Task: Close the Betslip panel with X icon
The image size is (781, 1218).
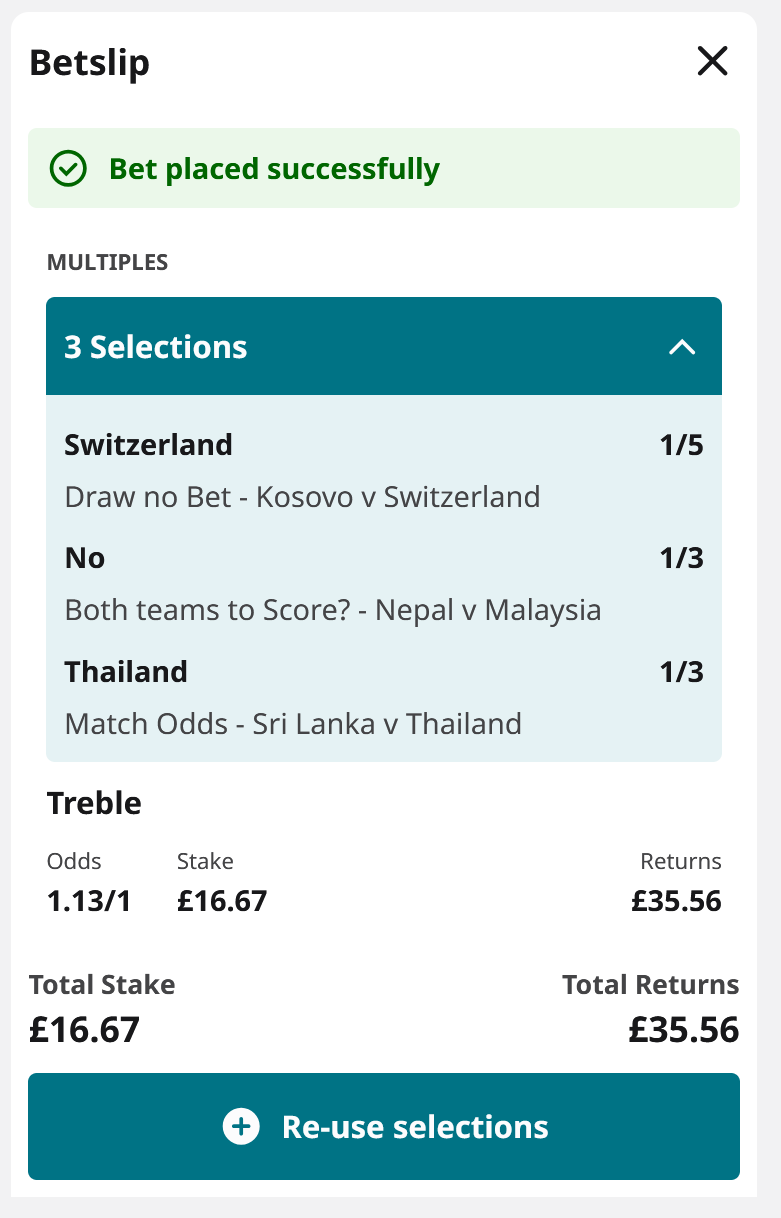Action: point(712,62)
